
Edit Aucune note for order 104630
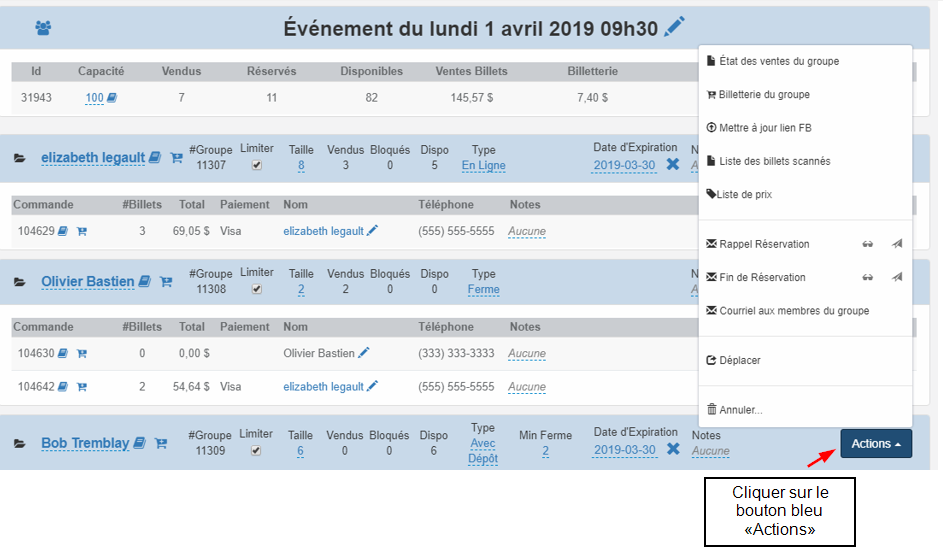527,353
